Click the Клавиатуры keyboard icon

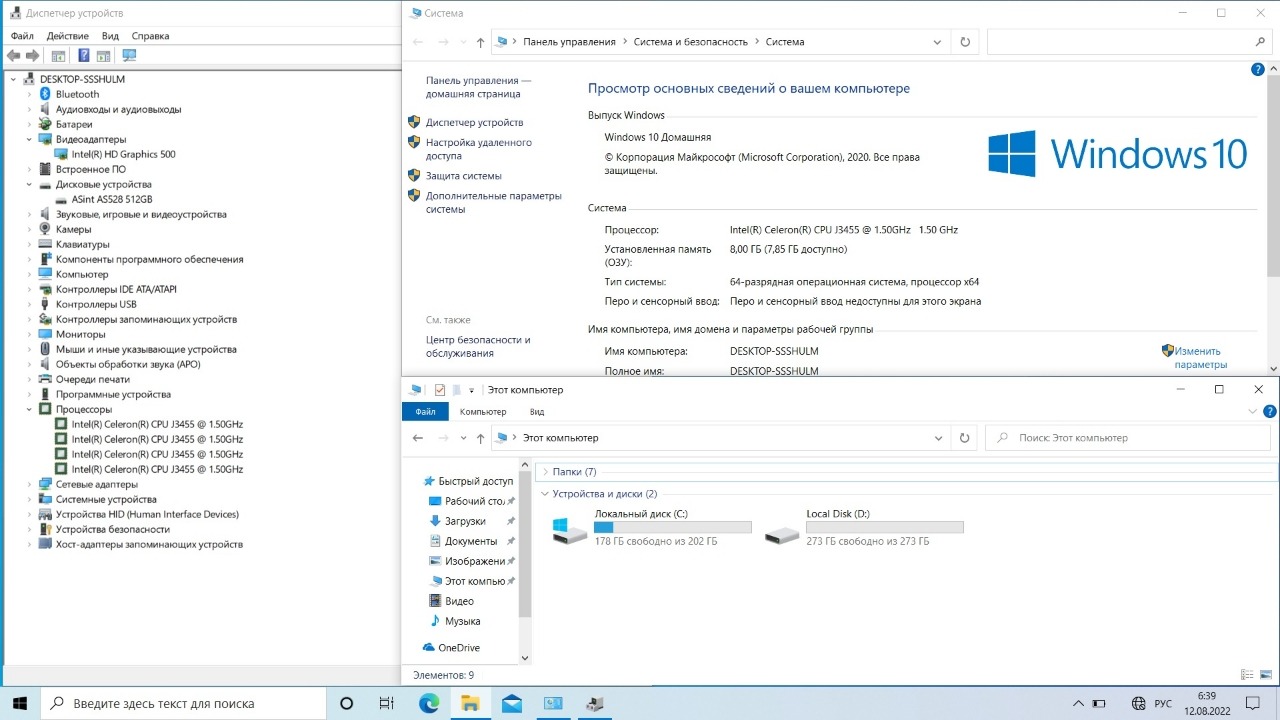(45, 244)
